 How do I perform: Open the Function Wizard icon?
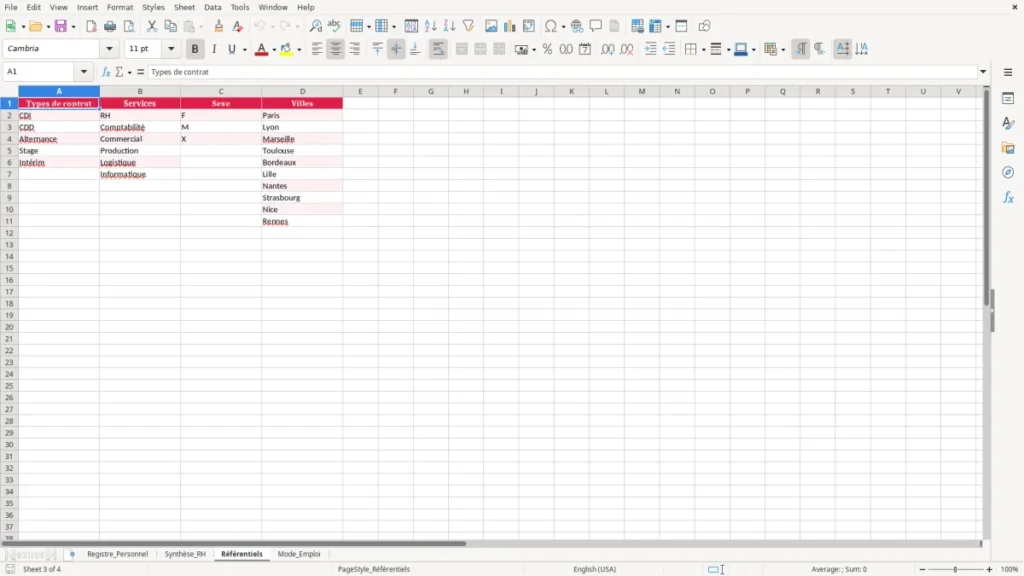[106, 72]
